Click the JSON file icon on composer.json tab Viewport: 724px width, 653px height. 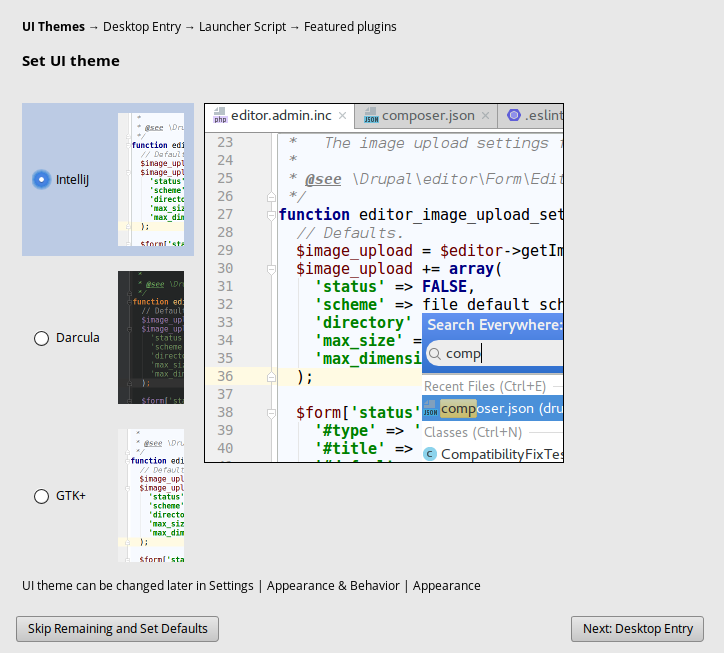pos(371,115)
